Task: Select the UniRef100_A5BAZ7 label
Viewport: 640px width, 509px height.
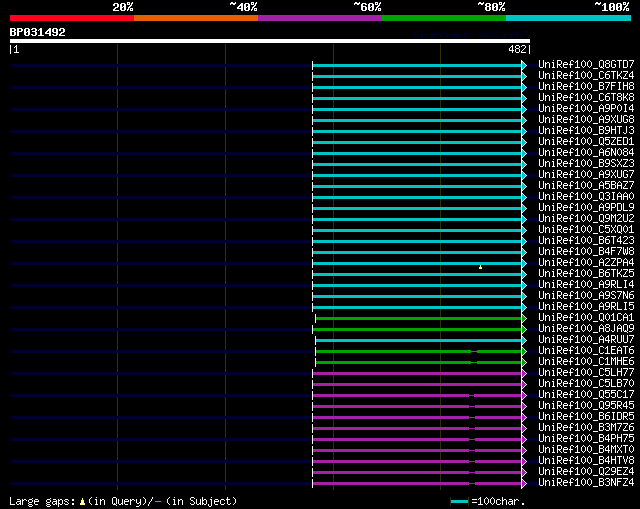Action: tap(586, 186)
